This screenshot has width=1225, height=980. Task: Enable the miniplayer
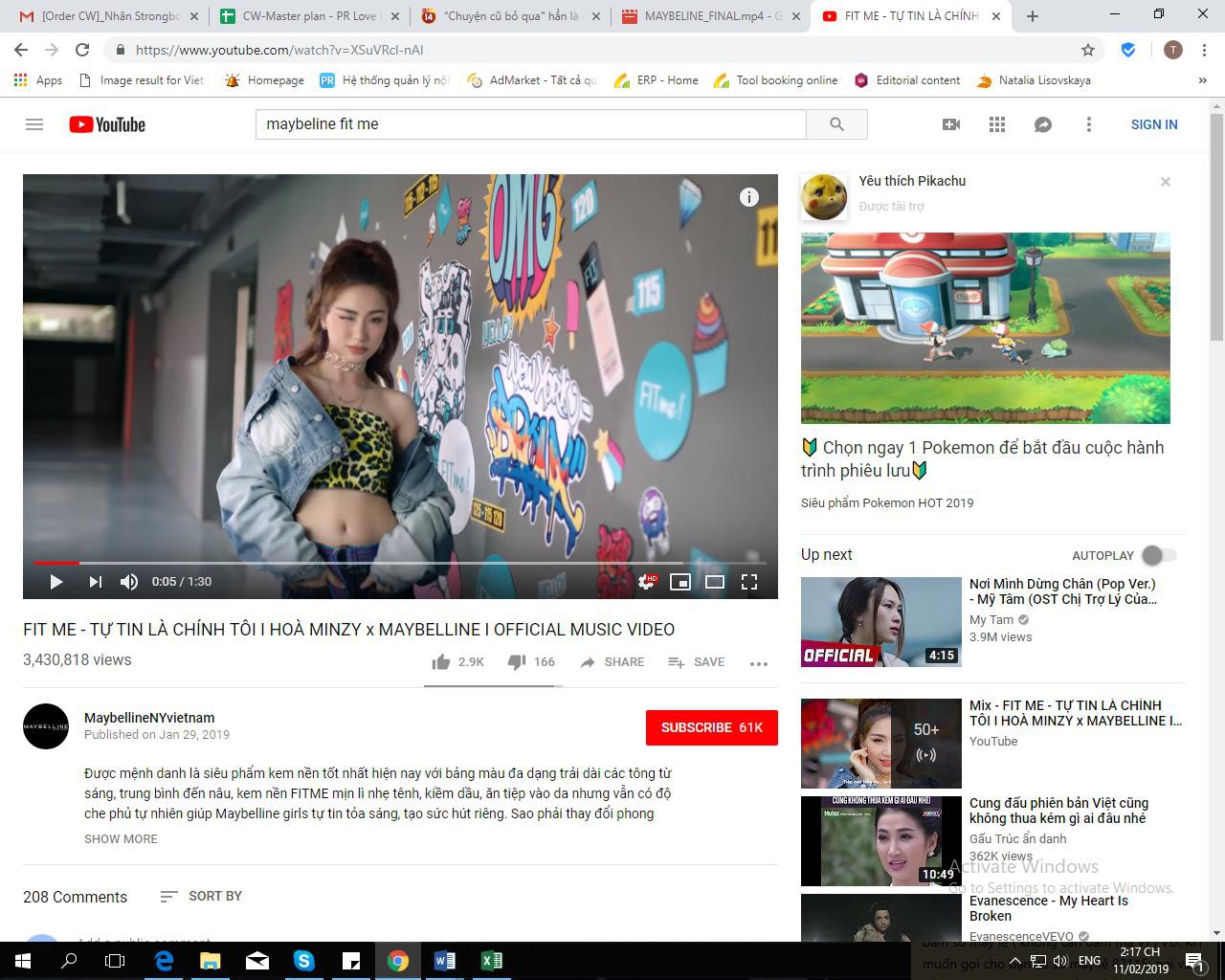(680, 581)
